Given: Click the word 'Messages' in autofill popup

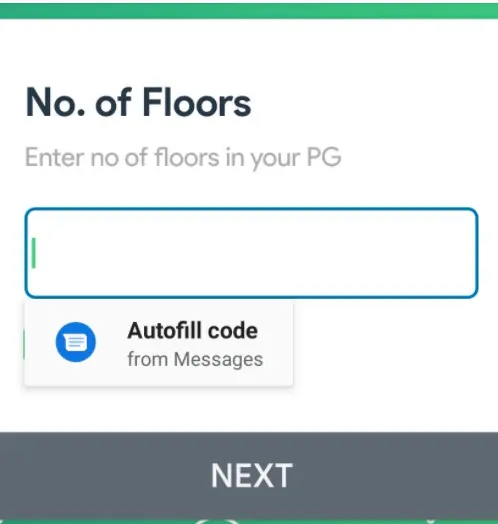Looking at the screenshot, I should [219, 360].
